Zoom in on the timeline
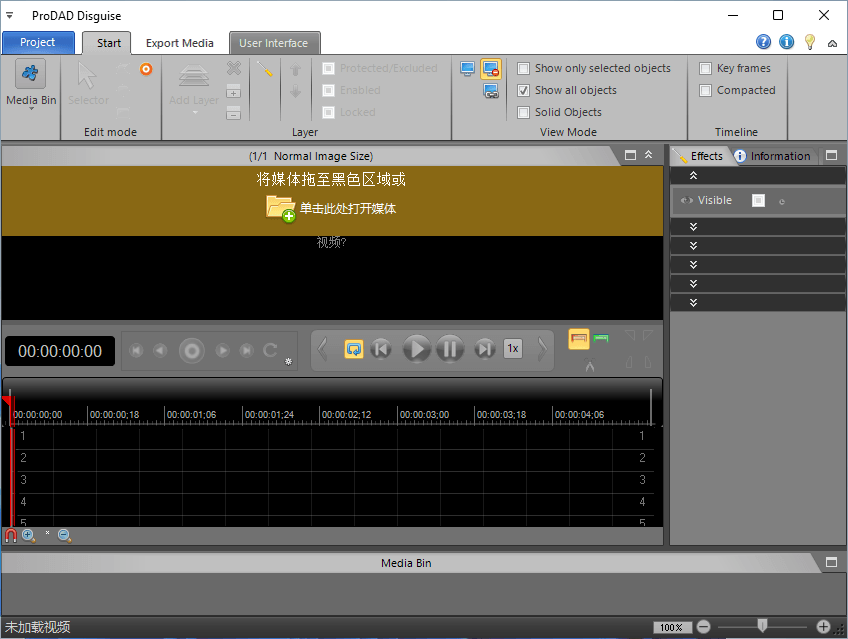 [28, 536]
